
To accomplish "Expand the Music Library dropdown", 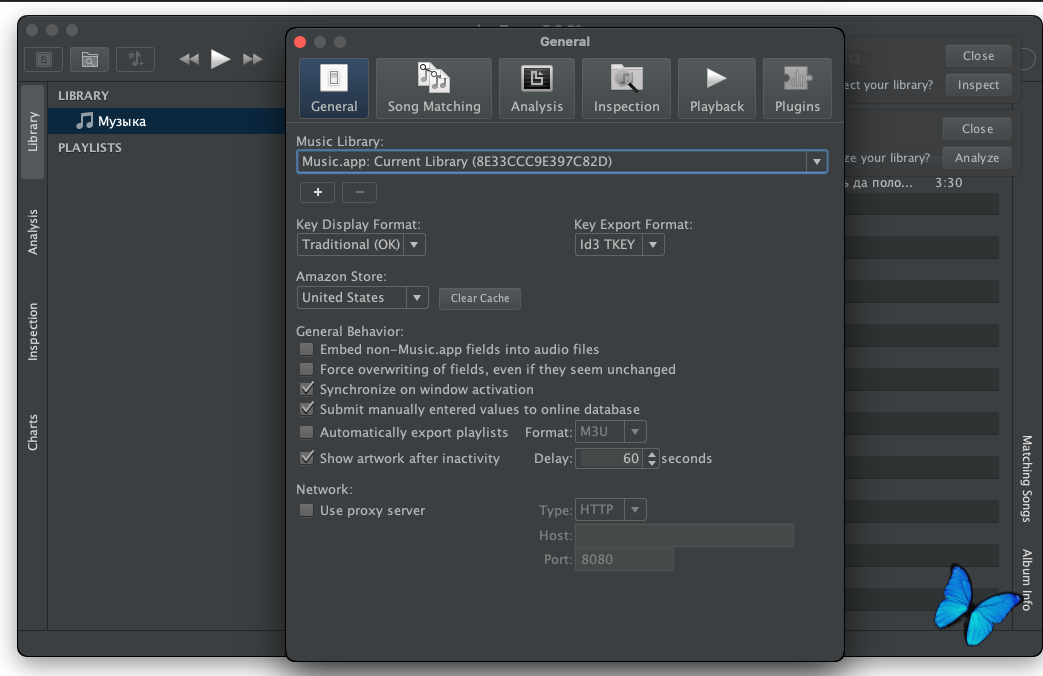I will click(816, 161).
